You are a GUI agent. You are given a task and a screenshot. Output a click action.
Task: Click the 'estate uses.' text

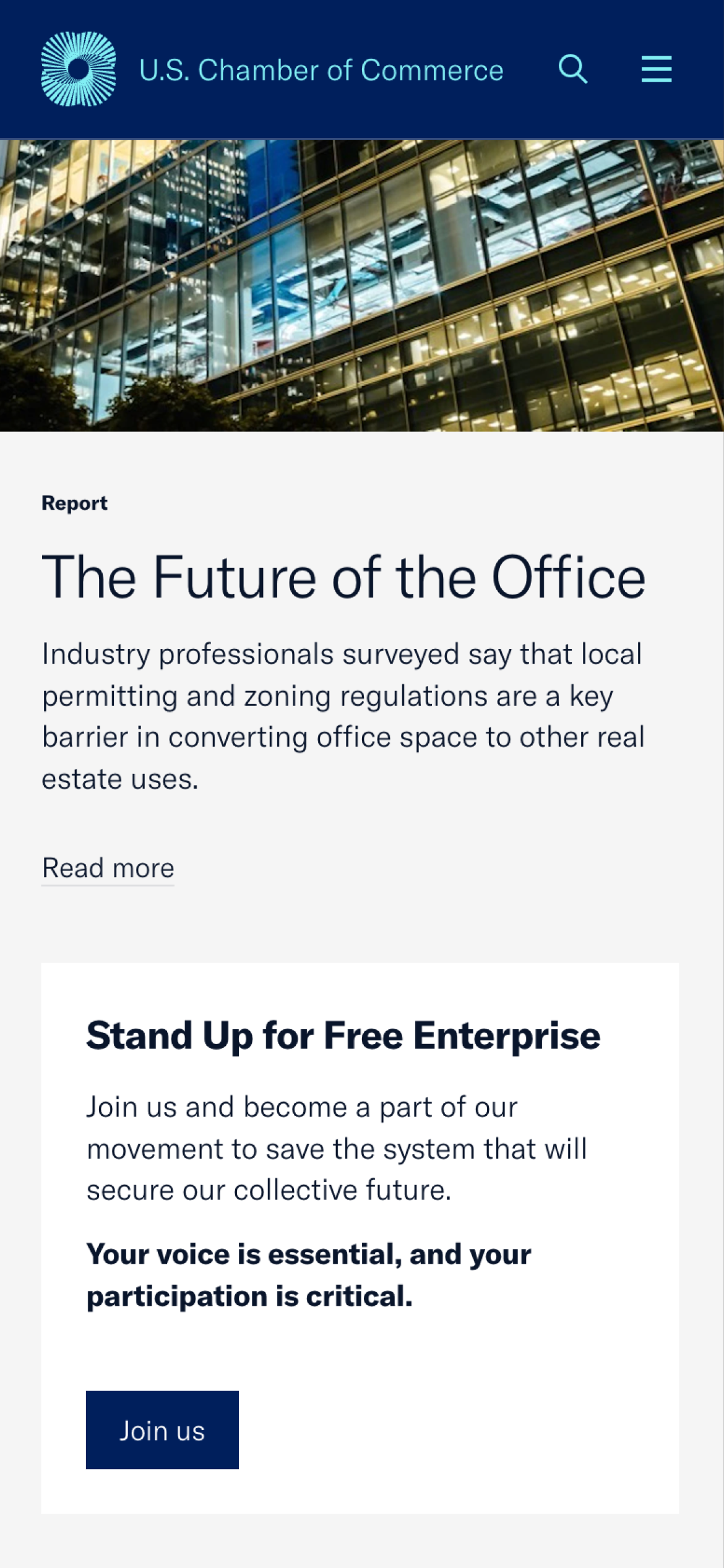click(x=120, y=779)
